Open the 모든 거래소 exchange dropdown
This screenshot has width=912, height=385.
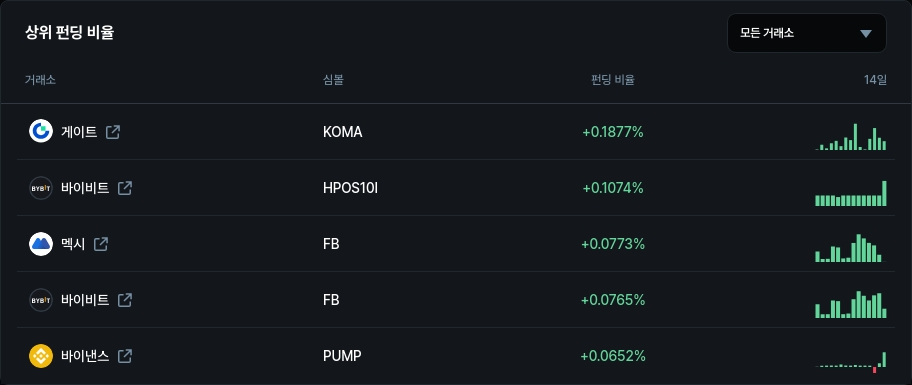tap(806, 33)
